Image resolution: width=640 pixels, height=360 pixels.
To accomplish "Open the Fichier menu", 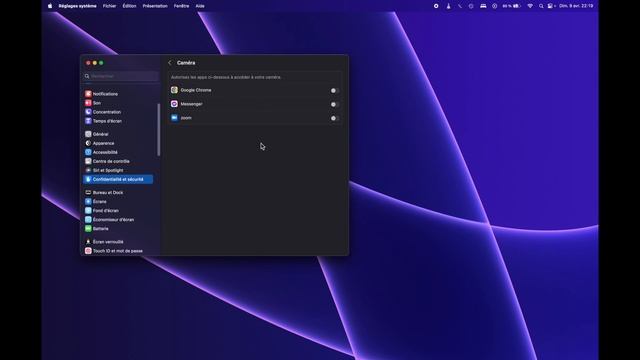I will (109, 6).
